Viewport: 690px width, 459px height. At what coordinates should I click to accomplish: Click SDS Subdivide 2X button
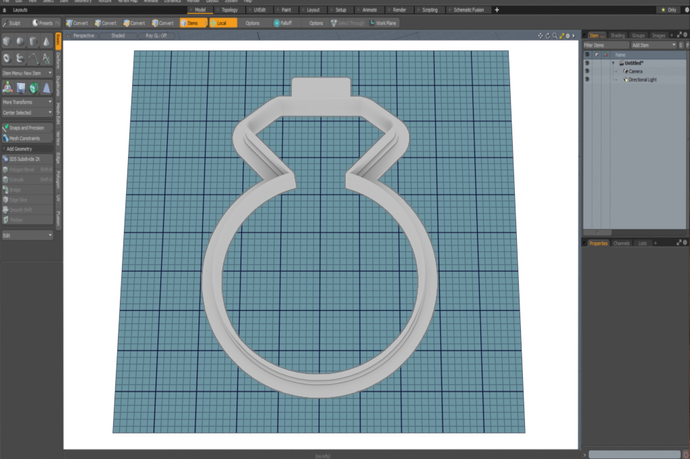27,159
